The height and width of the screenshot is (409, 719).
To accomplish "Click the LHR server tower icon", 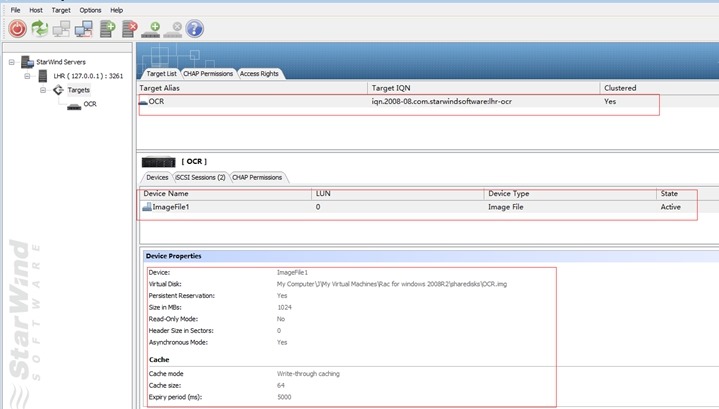I will [43, 76].
